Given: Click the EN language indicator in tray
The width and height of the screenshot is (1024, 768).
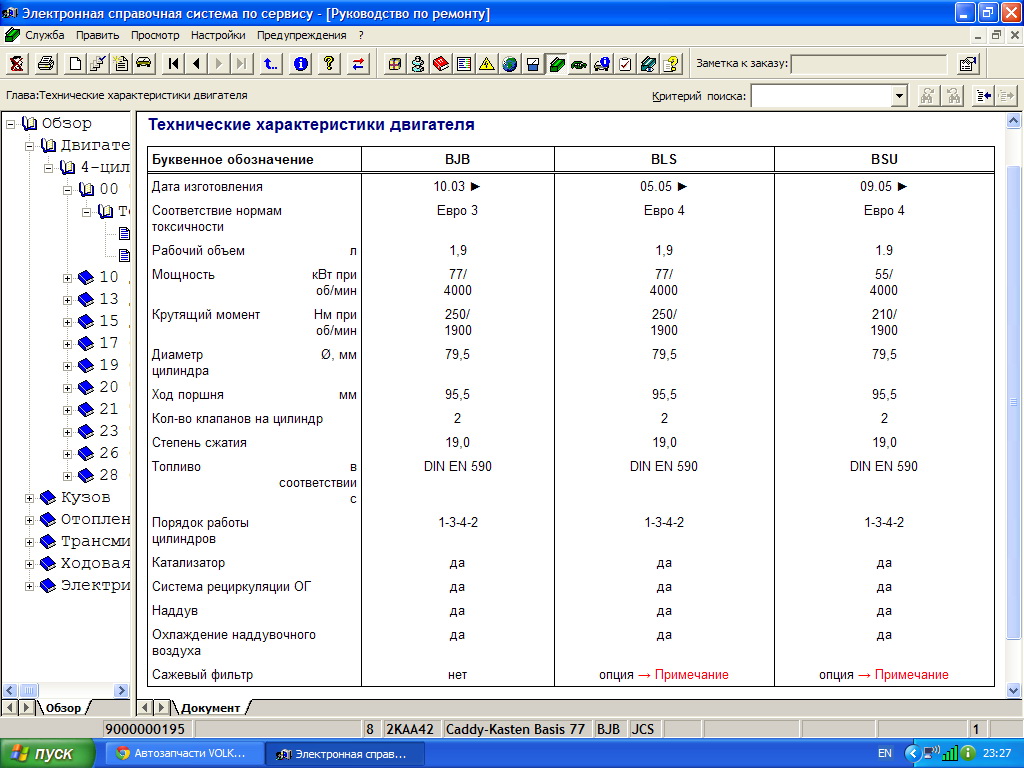Looking at the screenshot, I should [x=885, y=754].
